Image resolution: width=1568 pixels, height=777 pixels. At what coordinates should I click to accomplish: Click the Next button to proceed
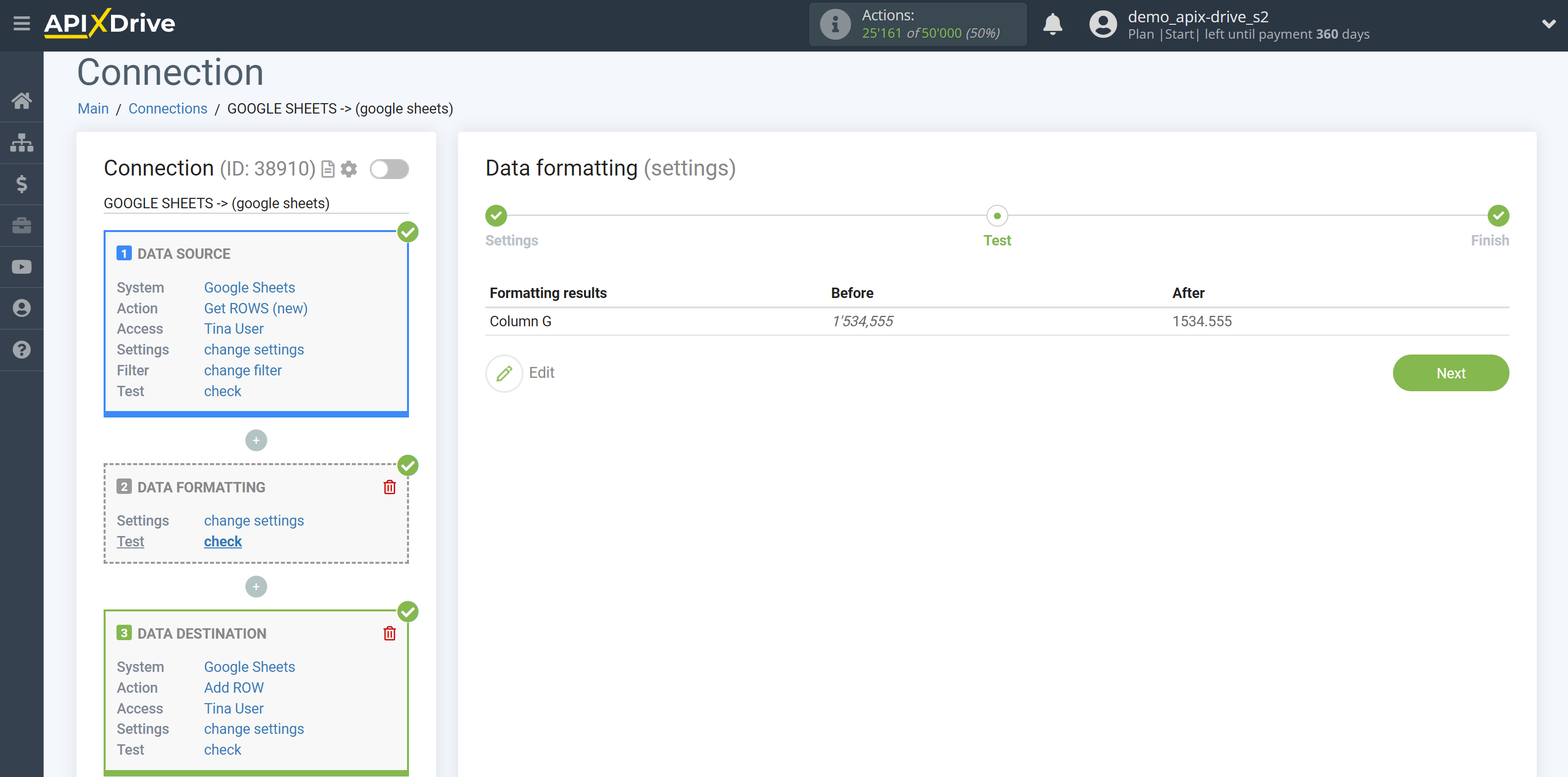click(x=1452, y=373)
